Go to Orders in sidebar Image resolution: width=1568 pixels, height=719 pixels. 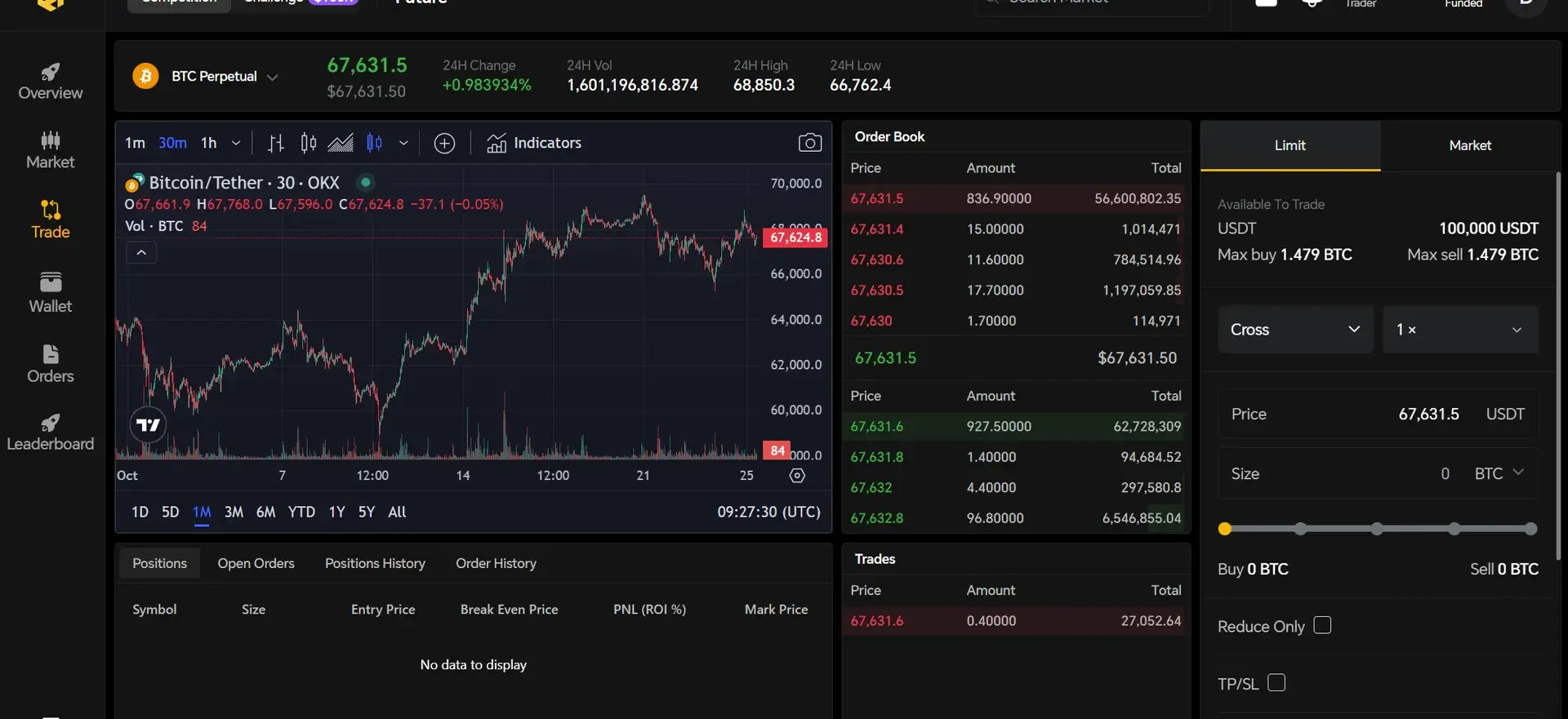point(50,364)
